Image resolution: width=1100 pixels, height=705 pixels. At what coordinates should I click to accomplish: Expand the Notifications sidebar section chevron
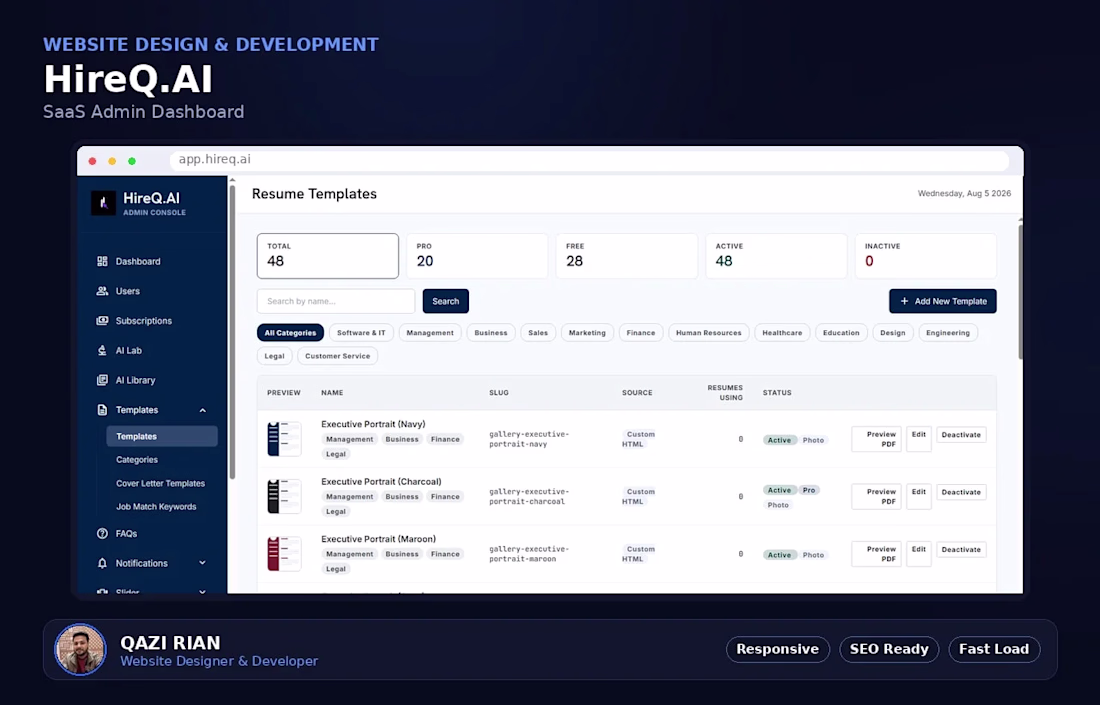click(202, 563)
